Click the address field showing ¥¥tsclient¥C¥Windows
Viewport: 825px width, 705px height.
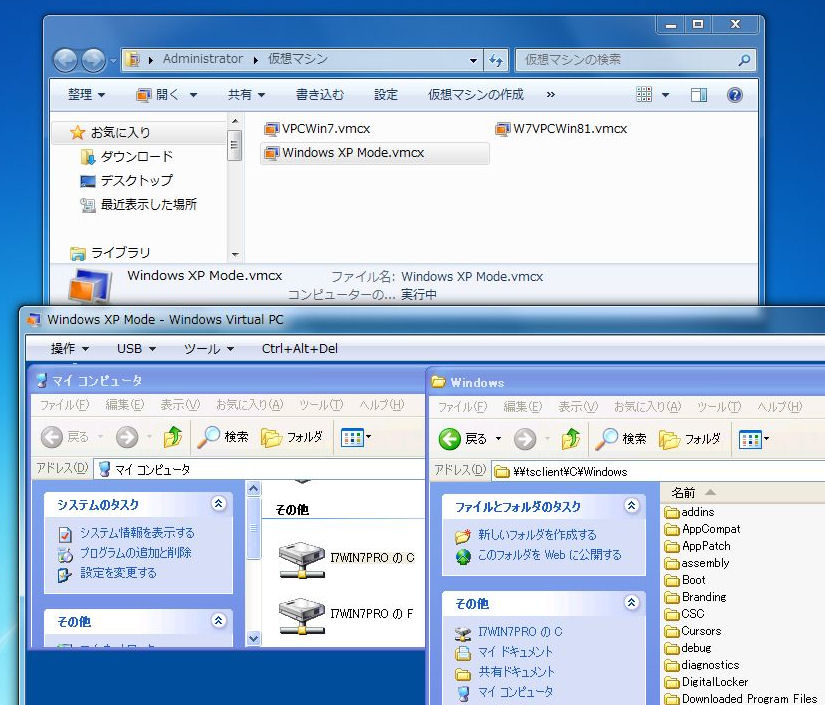pos(658,471)
